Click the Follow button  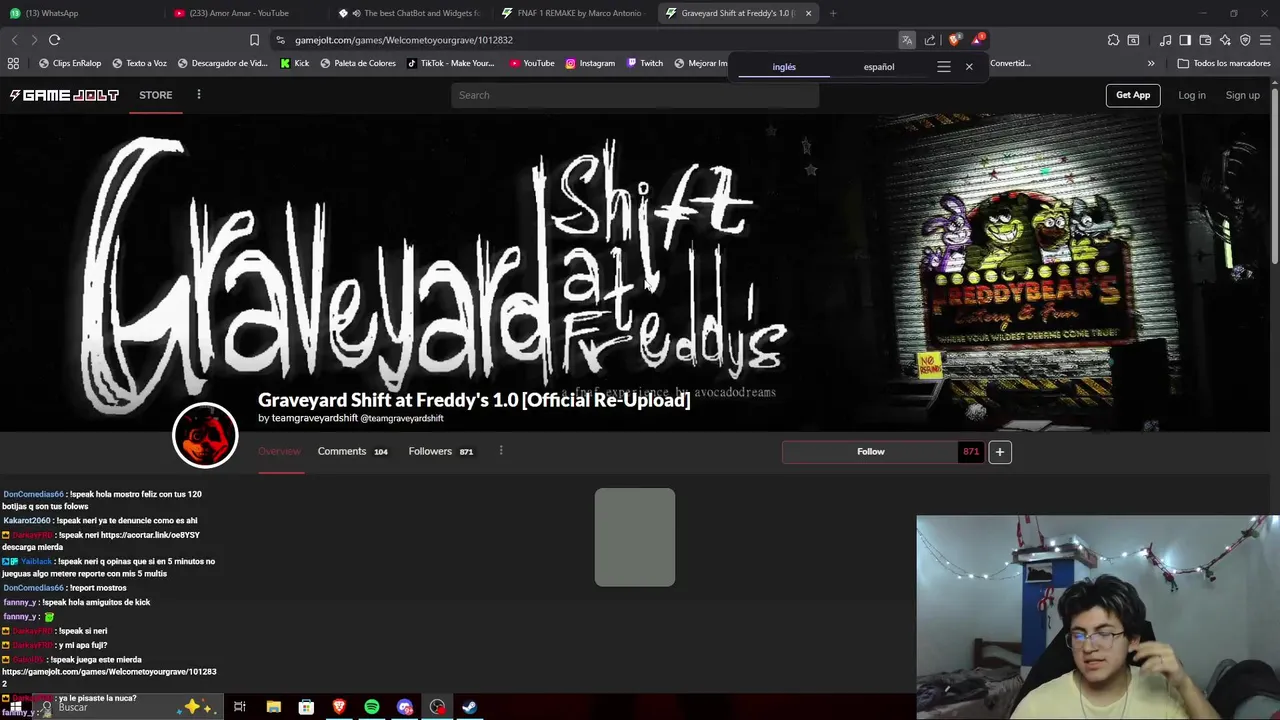coord(871,452)
